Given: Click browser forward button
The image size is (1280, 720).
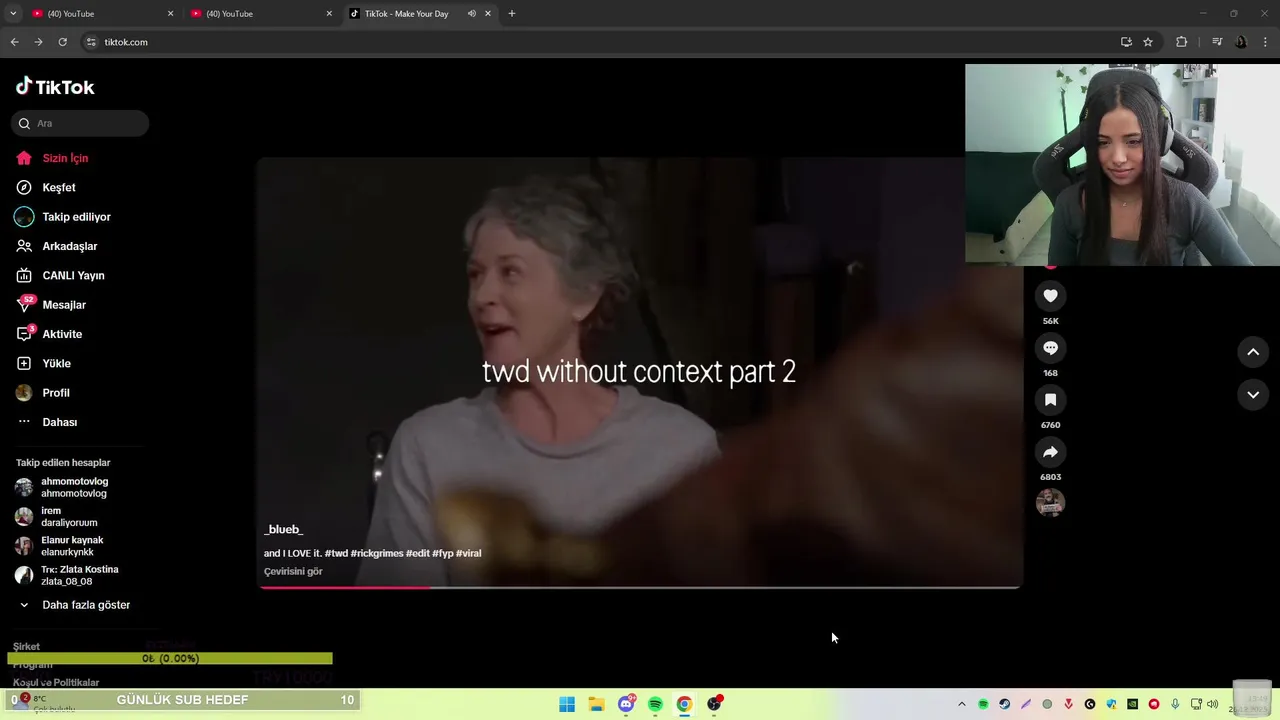Looking at the screenshot, I should click(x=38, y=42).
